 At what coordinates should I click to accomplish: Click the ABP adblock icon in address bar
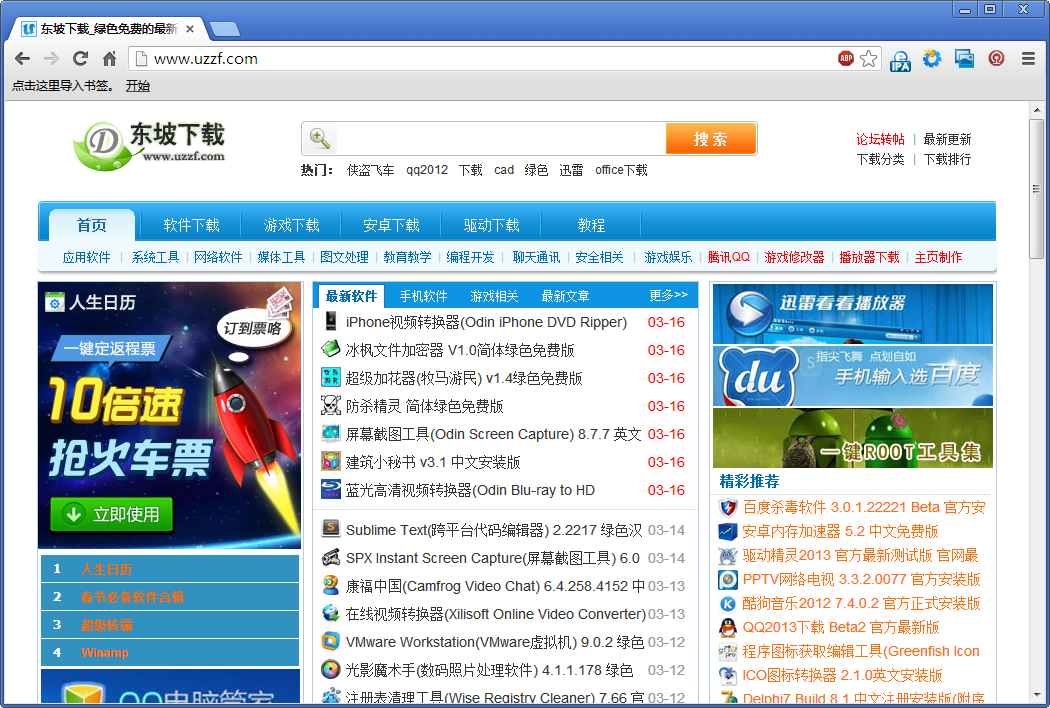pos(846,58)
